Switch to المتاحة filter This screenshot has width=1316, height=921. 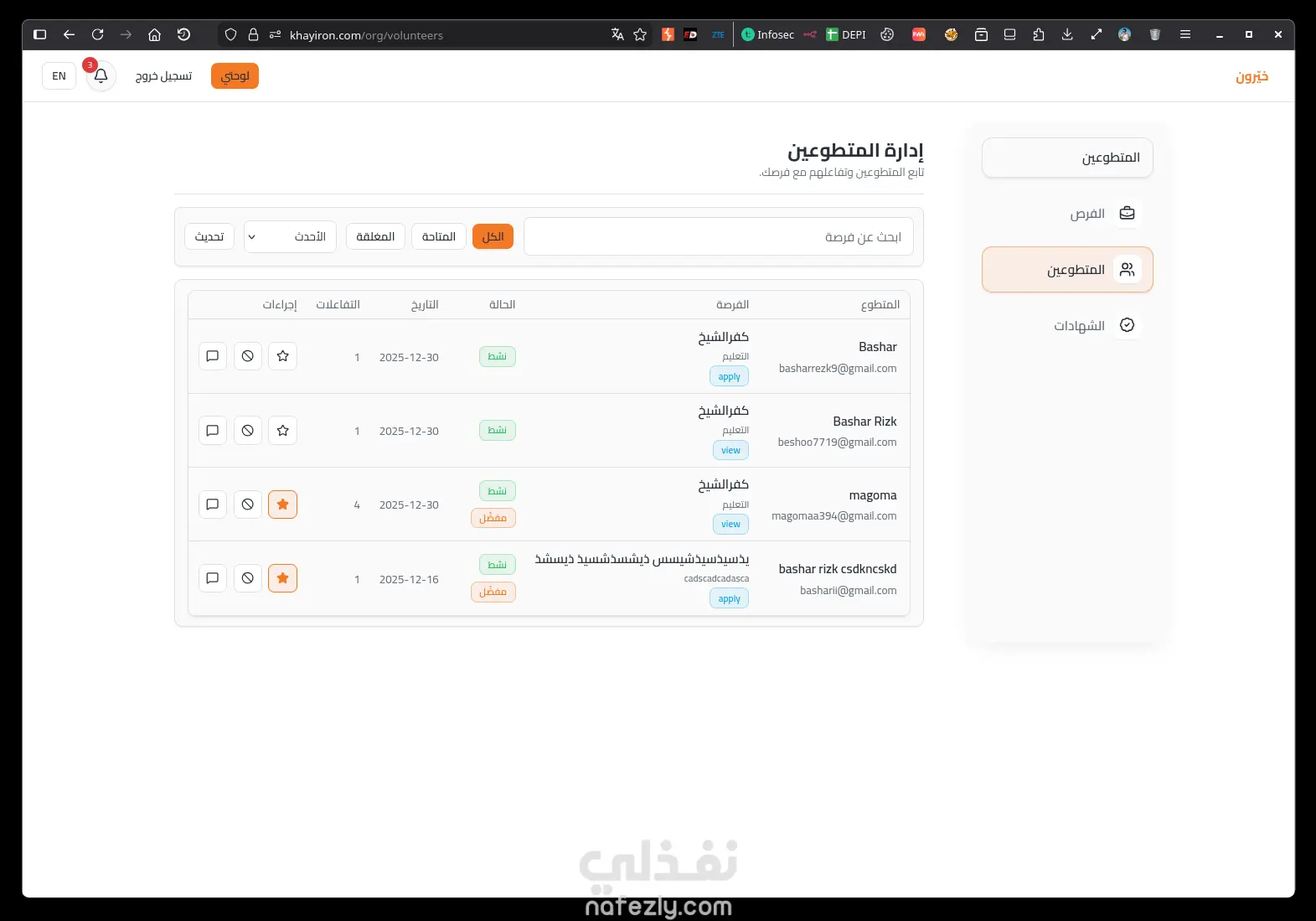(439, 236)
